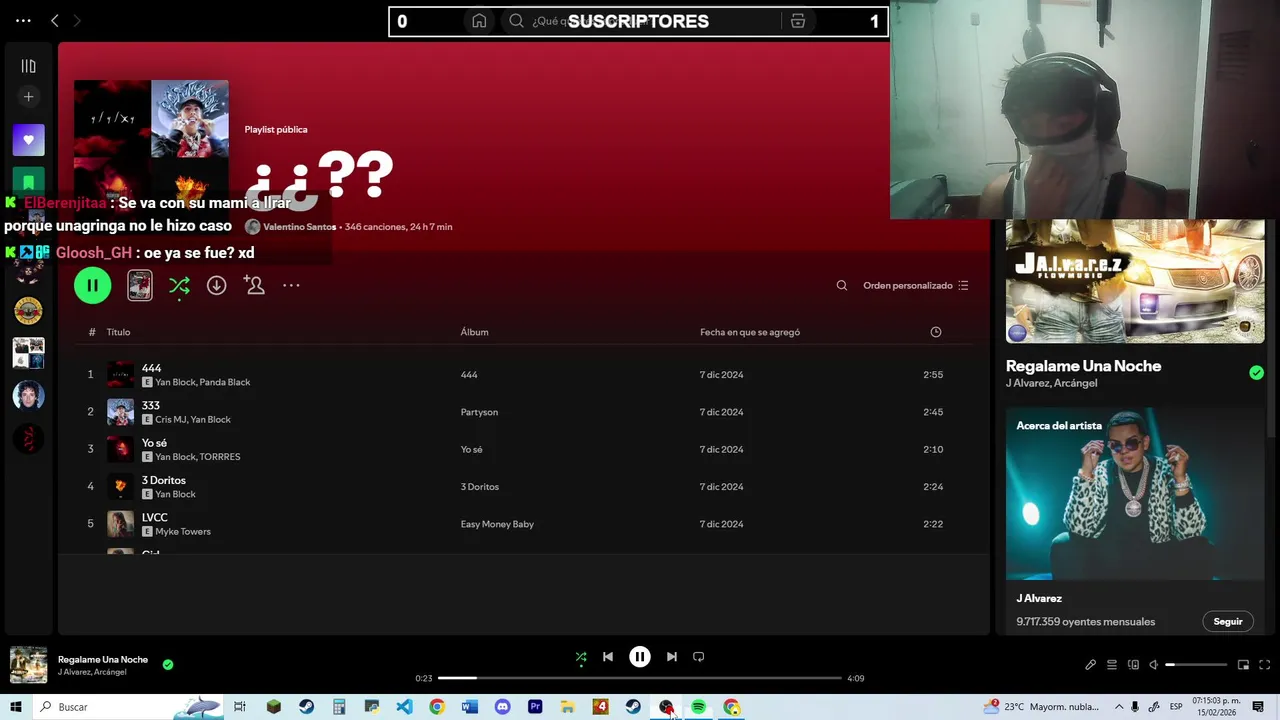The width and height of the screenshot is (1280, 720).
Task: Toggle saved check in now playing bar
Action: [168, 664]
